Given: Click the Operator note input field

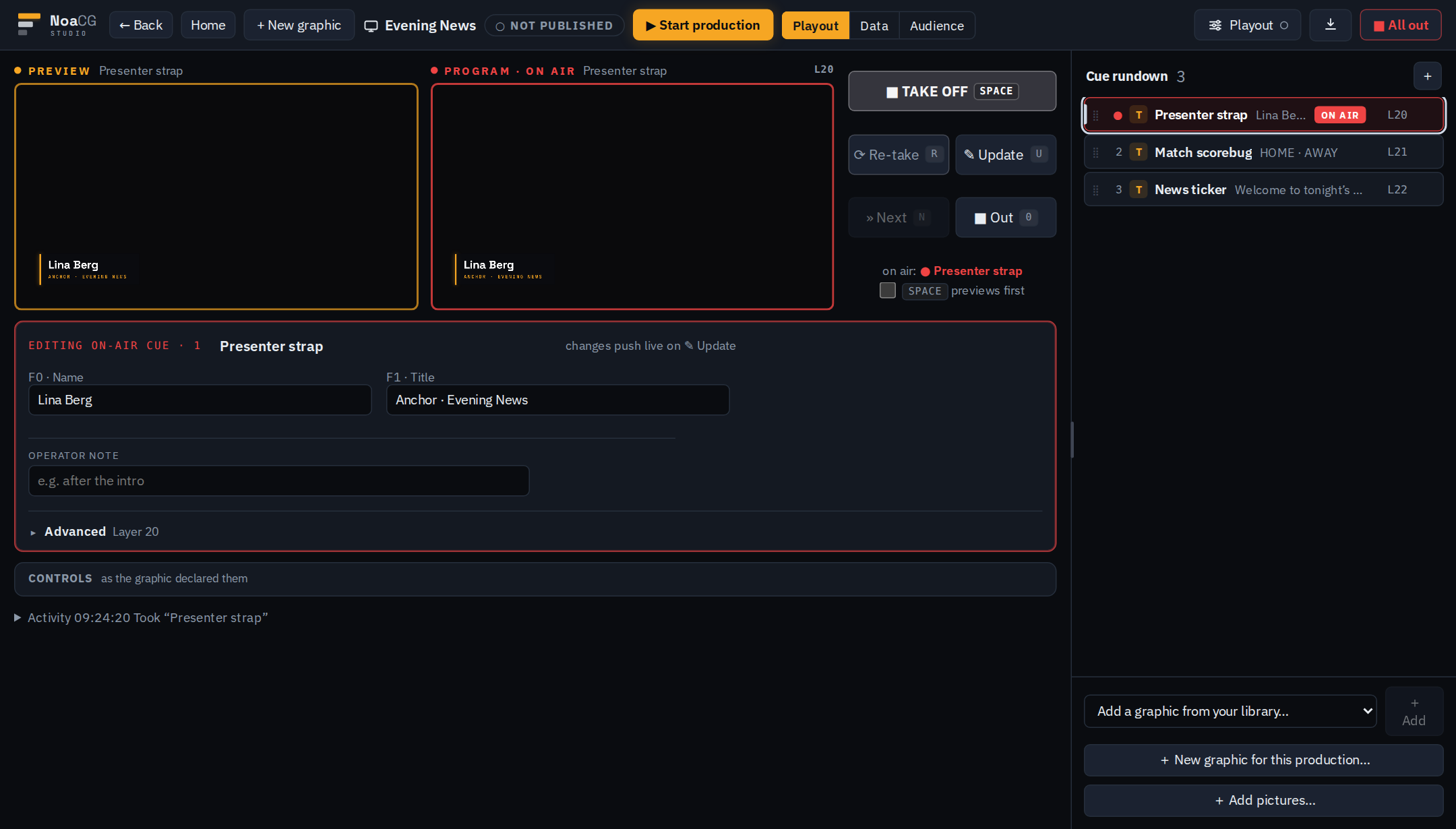Looking at the screenshot, I should [x=278, y=481].
